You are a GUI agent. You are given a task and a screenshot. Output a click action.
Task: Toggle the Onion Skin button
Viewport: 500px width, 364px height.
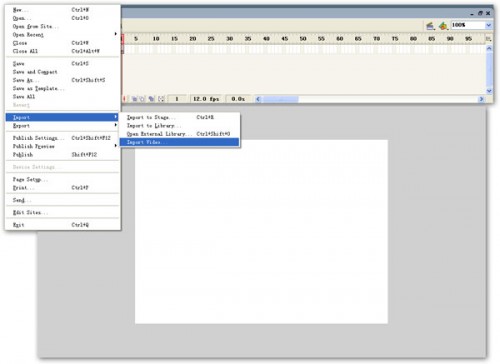134,99
